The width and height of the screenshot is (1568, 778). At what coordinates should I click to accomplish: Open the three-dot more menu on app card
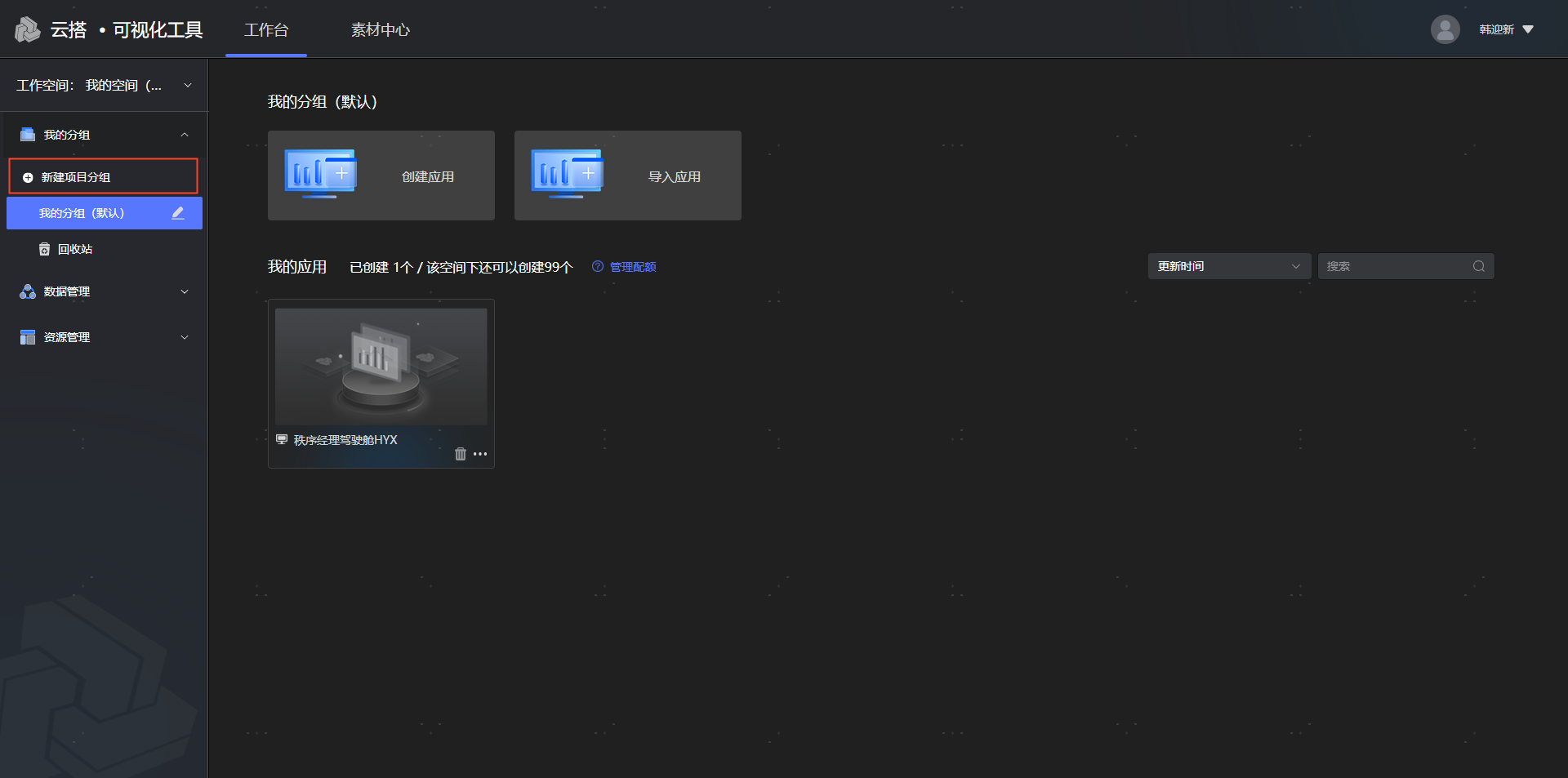[480, 454]
